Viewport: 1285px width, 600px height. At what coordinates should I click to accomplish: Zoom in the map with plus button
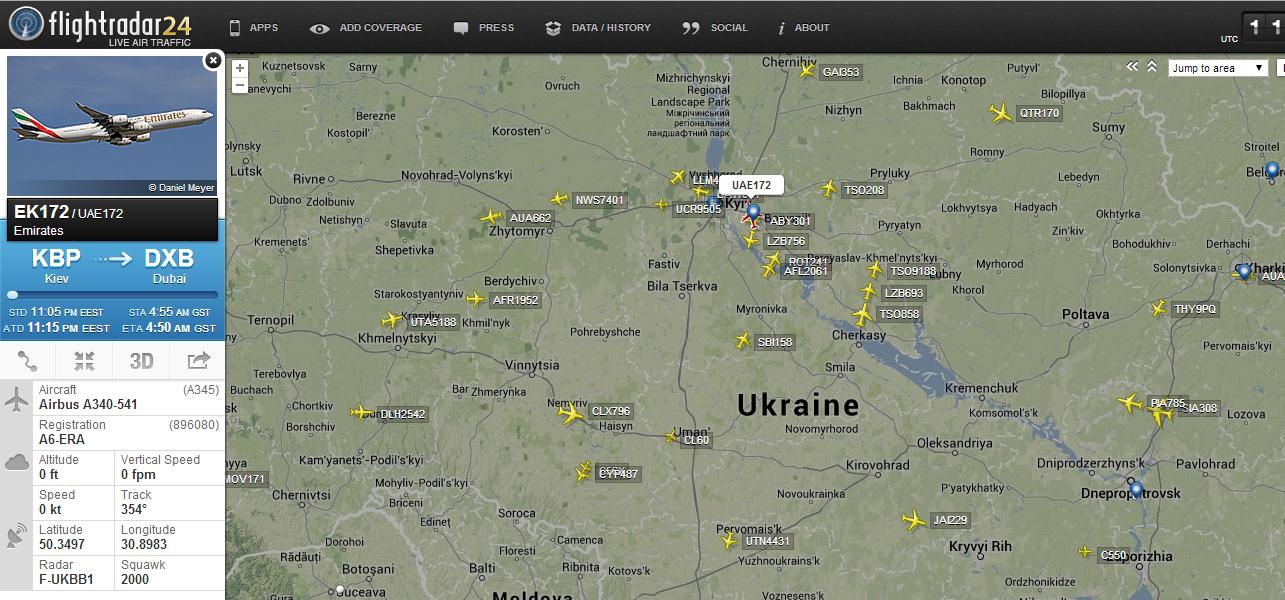240,69
